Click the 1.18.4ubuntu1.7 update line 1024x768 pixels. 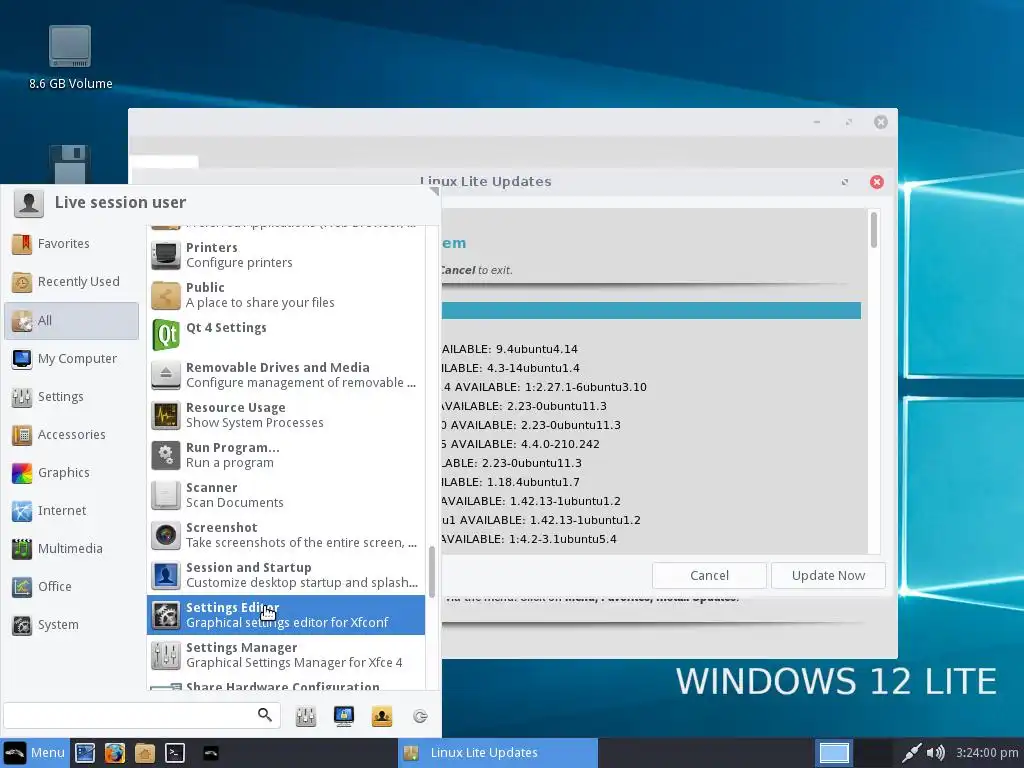(x=512, y=482)
